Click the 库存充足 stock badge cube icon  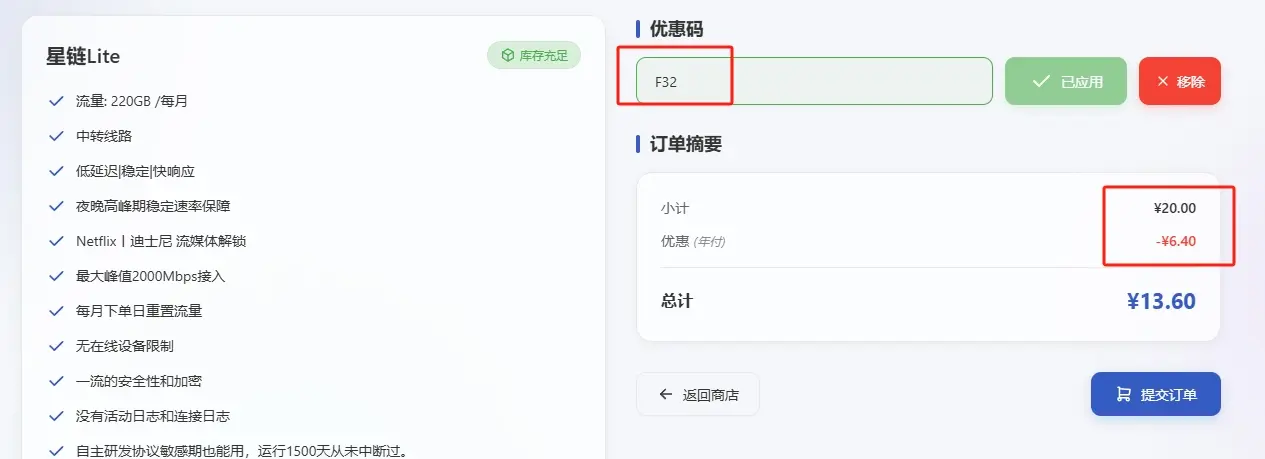coord(508,56)
